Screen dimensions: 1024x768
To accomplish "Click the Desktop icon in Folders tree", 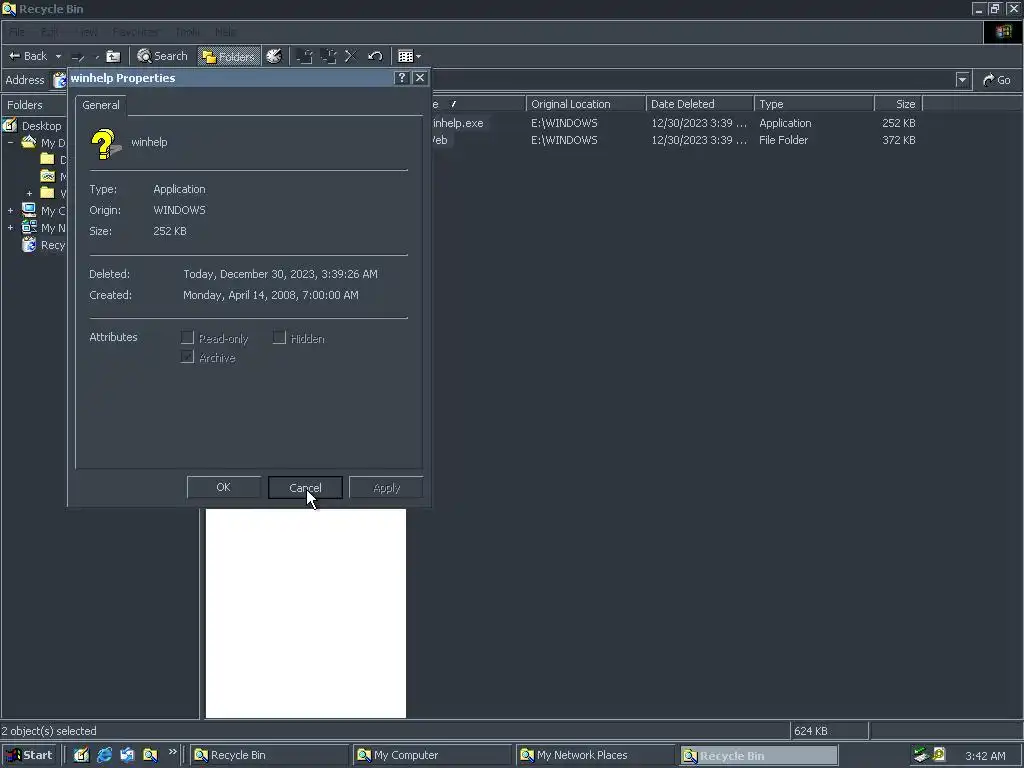I will pos(10,125).
